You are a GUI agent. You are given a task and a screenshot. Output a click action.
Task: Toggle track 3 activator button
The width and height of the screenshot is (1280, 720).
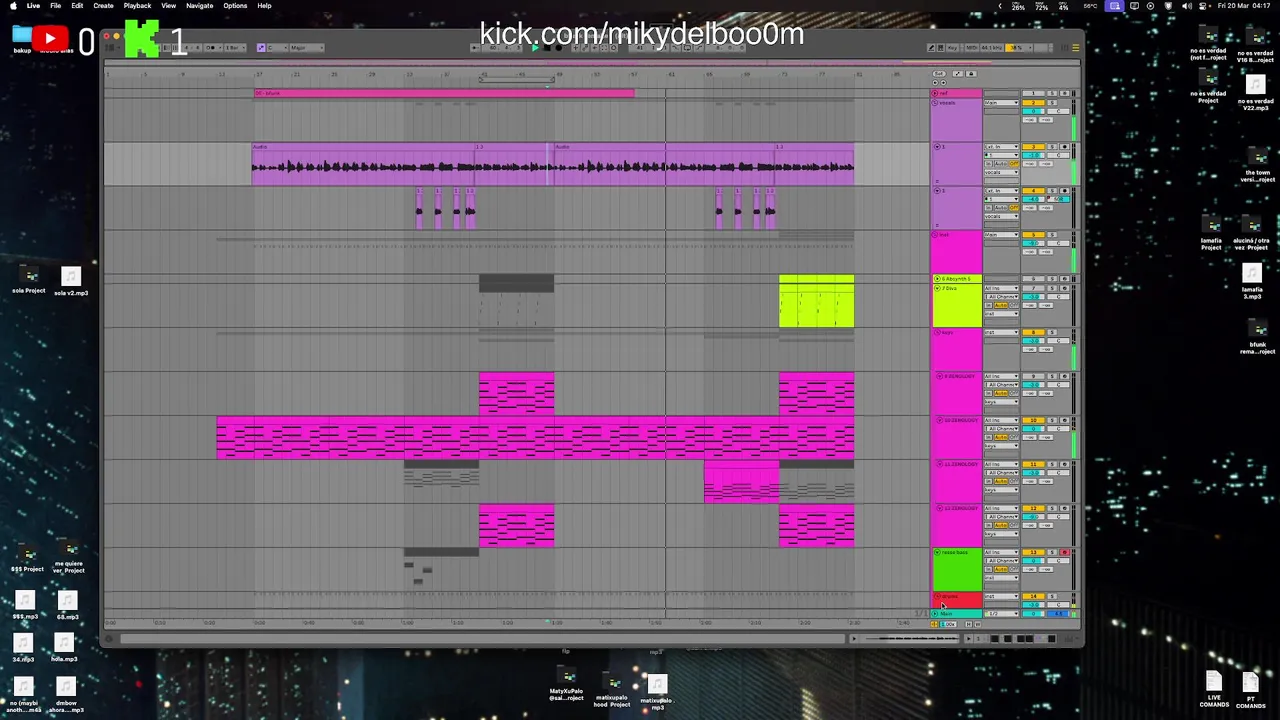coord(1033,147)
